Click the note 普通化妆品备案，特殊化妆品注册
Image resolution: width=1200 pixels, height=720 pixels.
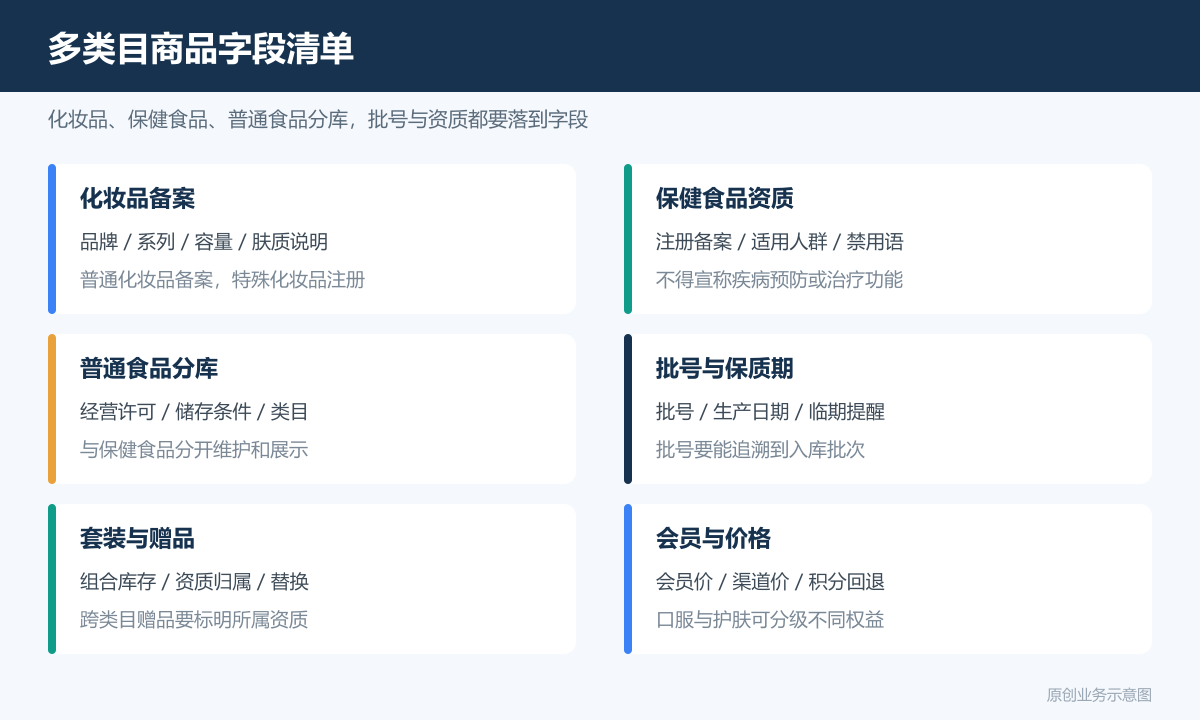pyautogui.click(x=223, y=280)
